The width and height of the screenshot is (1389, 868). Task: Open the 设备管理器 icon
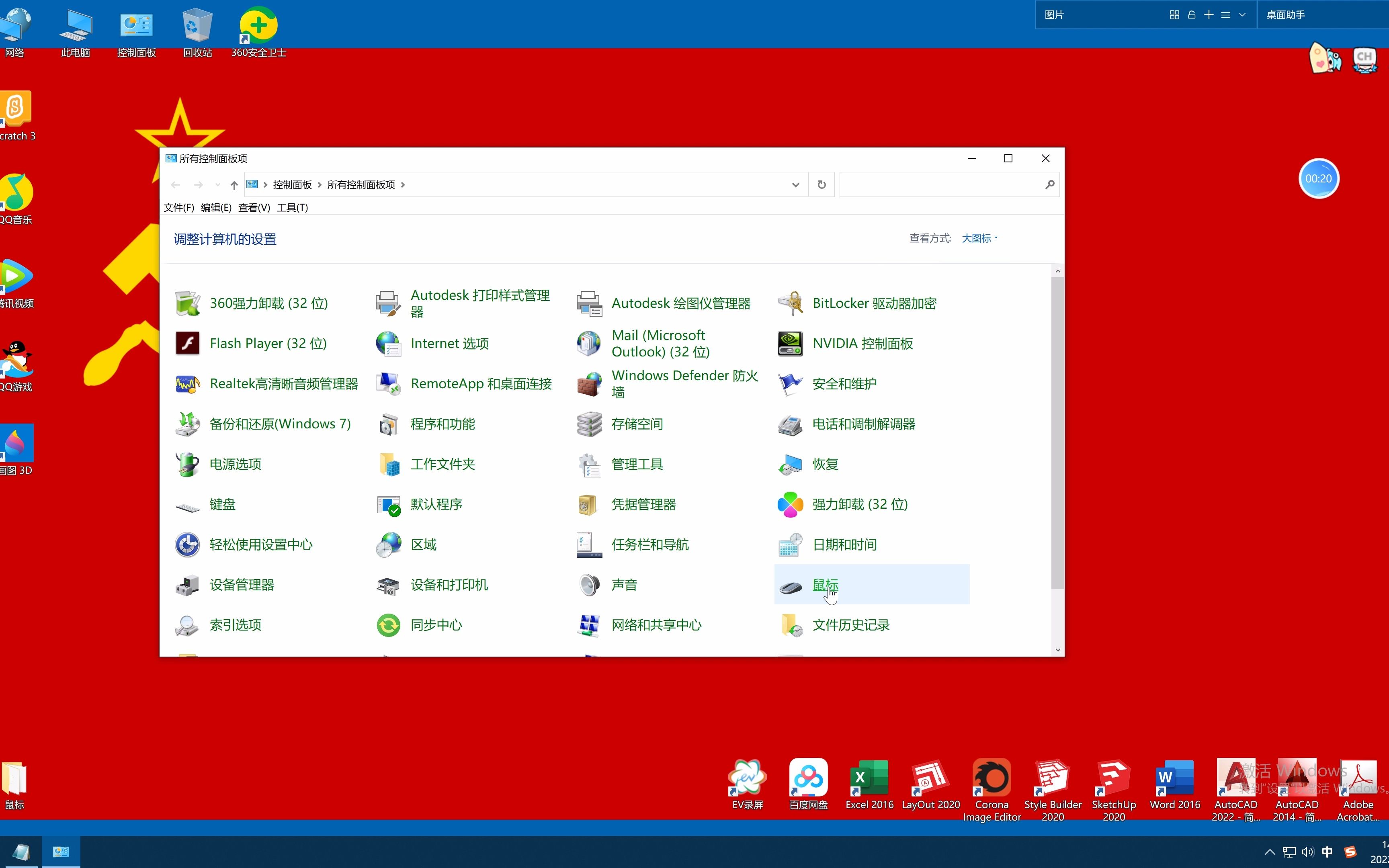click(x=187, y=585)
